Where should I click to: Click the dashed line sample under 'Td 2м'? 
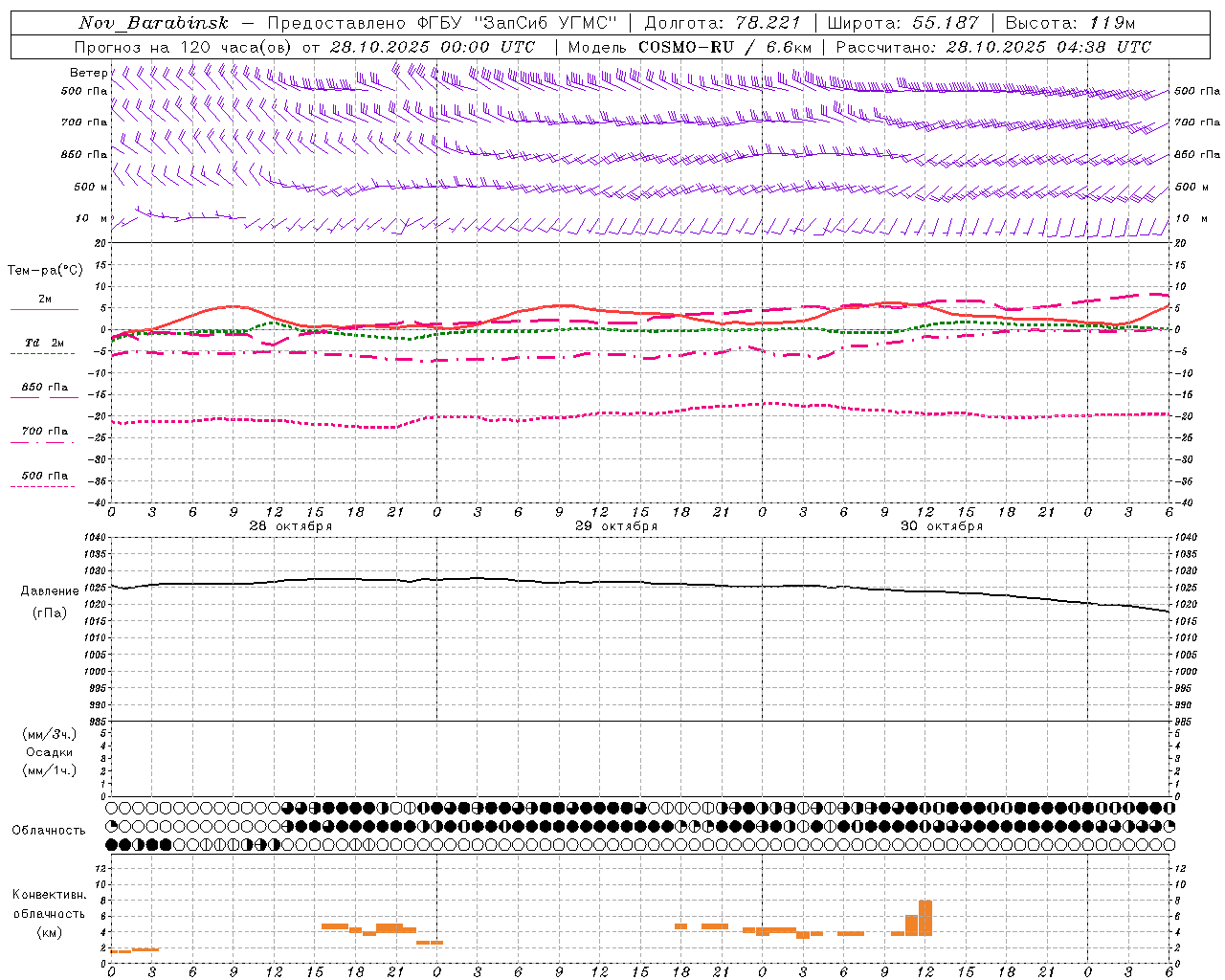coord(42,354)
